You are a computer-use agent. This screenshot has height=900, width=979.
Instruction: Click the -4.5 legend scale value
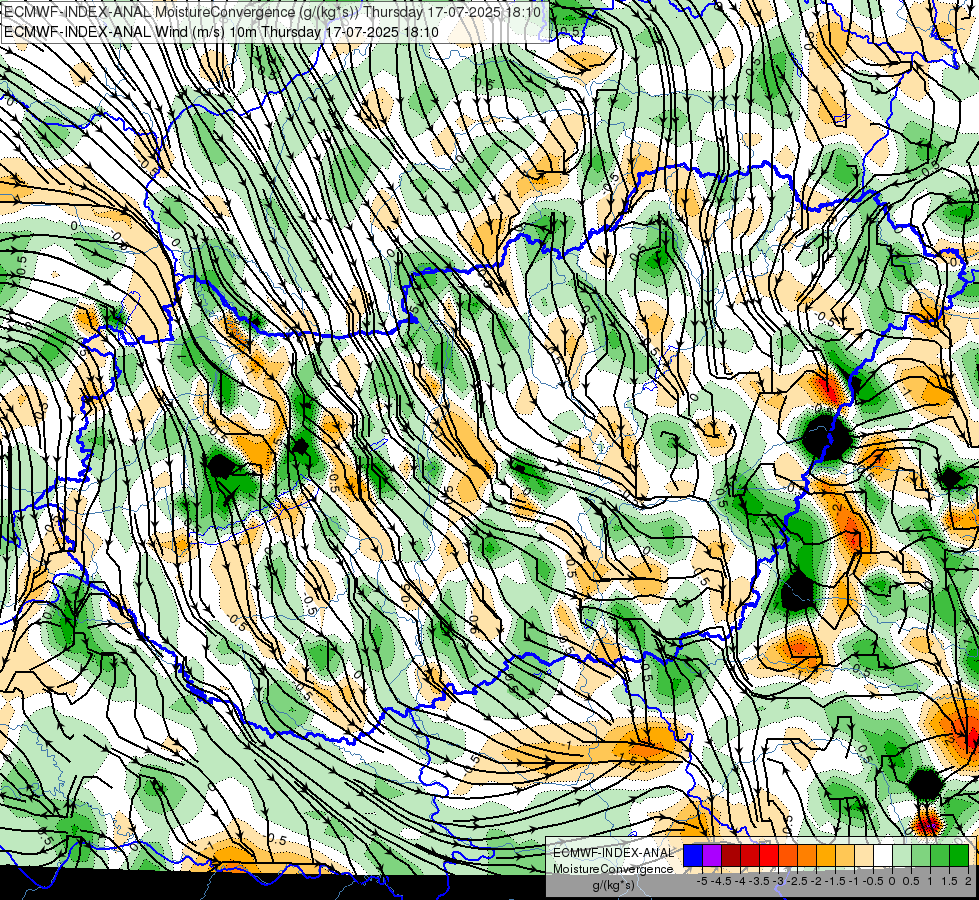(x=721, y=881)
